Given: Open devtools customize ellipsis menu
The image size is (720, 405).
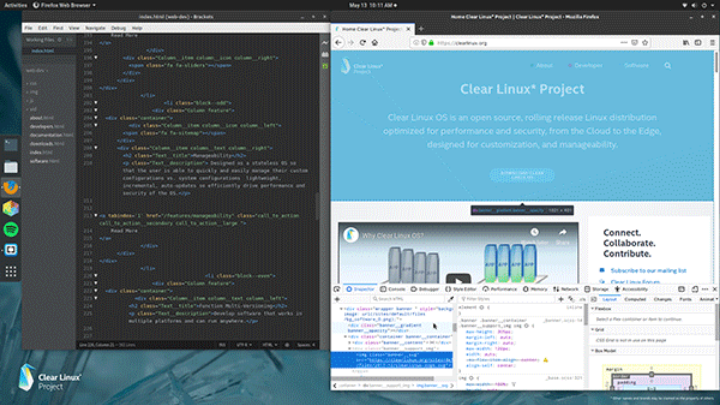Looking at the screenshot, I should tap(705, 289).
